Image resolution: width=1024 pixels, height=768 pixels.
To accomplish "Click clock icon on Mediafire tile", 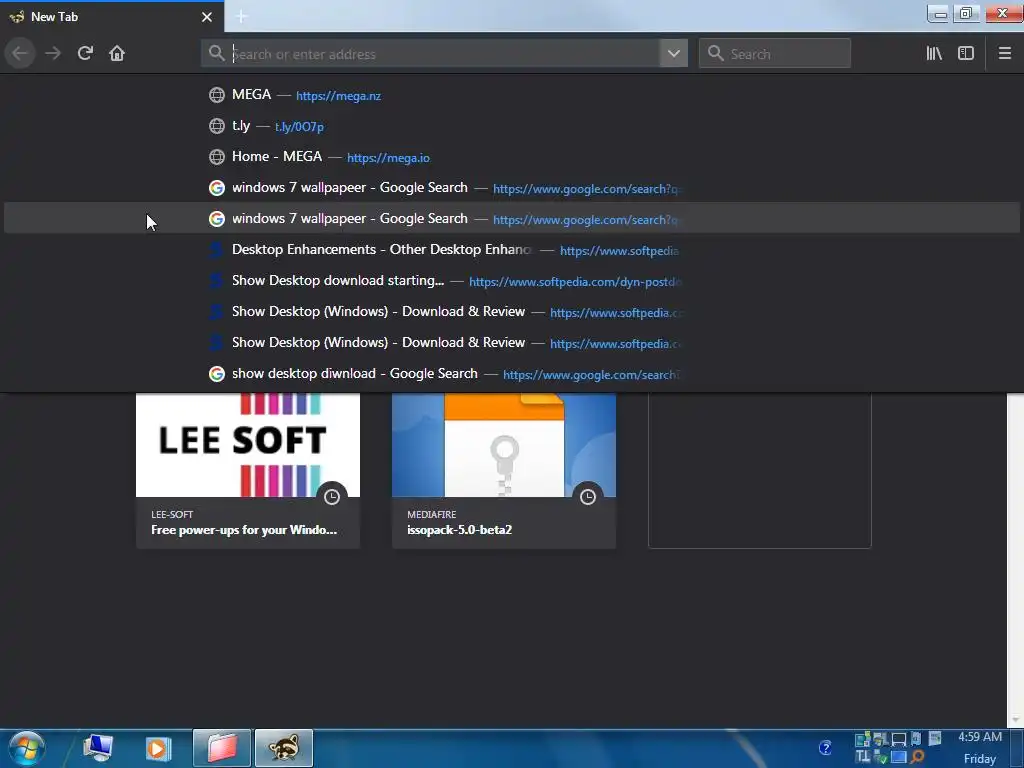I will point(588,497).
